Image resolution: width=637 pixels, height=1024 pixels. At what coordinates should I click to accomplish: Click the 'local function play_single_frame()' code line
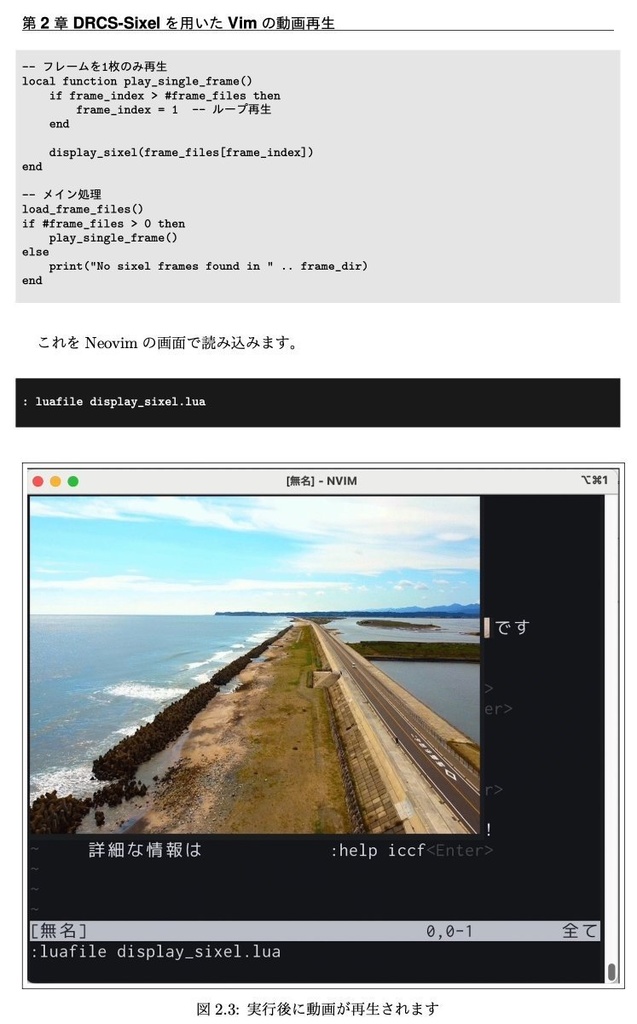(x=137, y=81)
